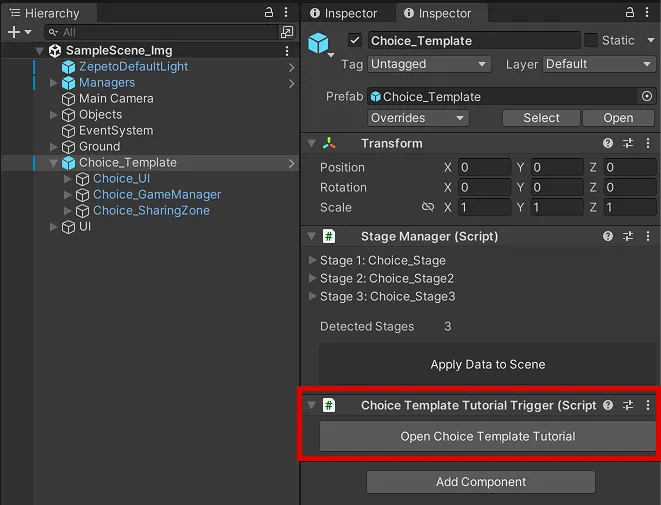The width and height of the screenshot is (661, 505).
Task: Select EventSystem in the Hierarchy
Action: (116, 131)
